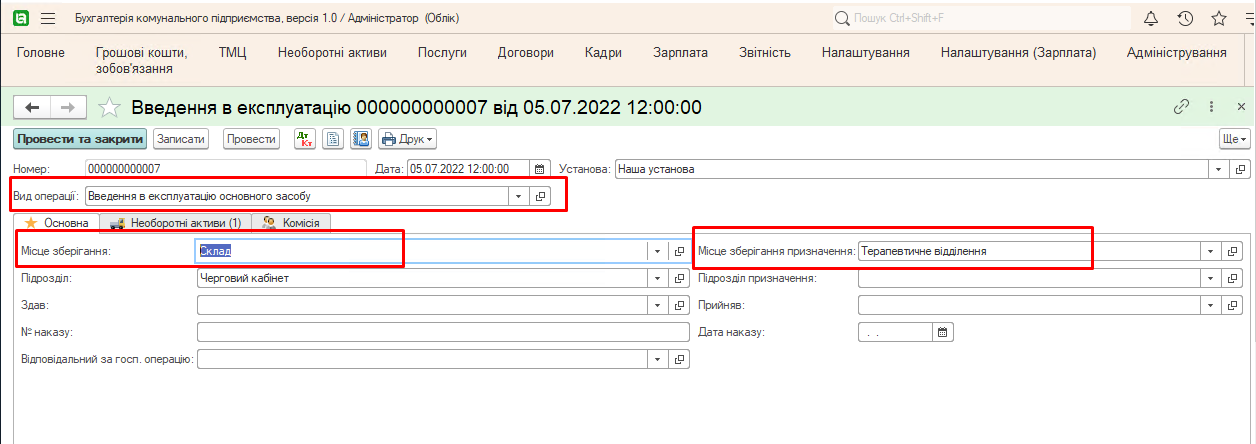The image size is (1256, 444).
Task: Expand the Друк print dropdown
Action: [408, 139]
